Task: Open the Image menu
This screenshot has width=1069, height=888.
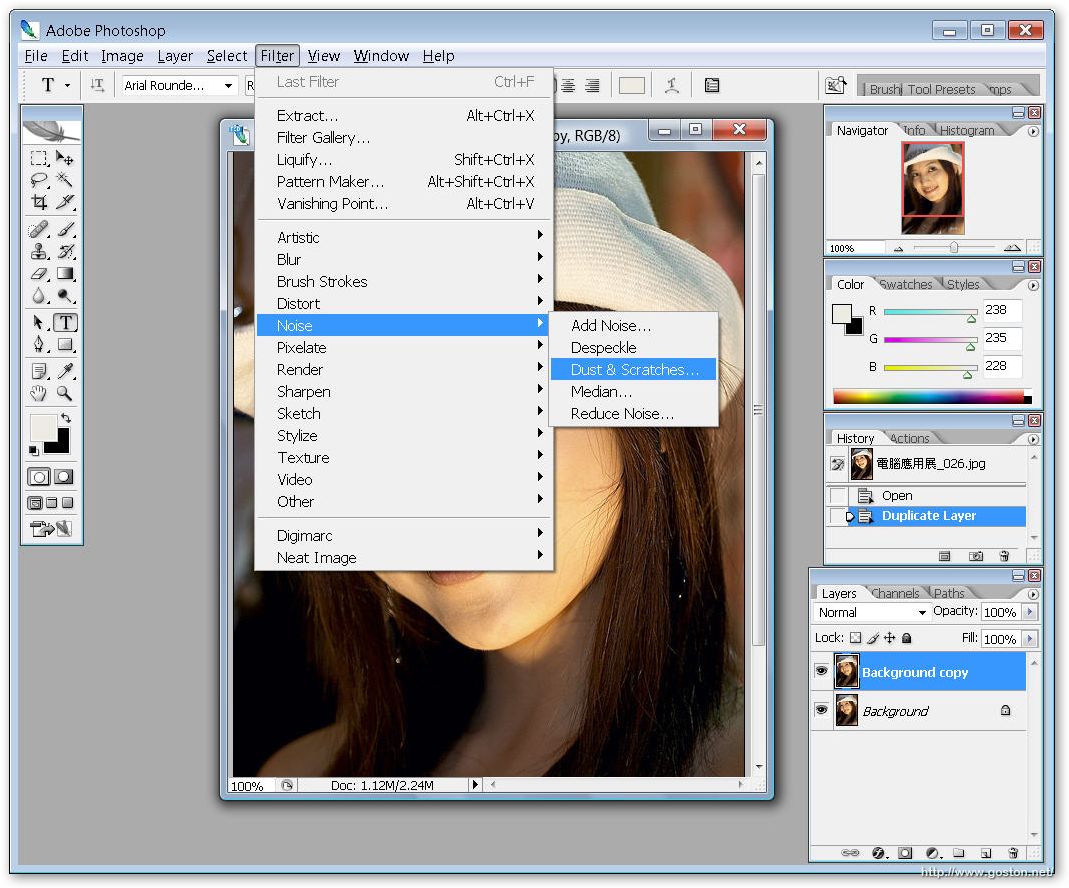Action: pyautogui.click(x=122, y=56)
